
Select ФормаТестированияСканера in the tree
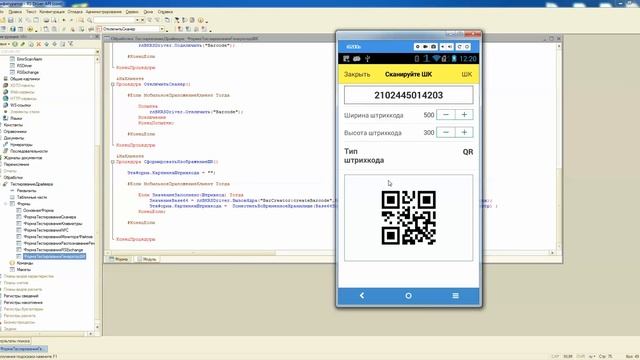click(50, 217)
